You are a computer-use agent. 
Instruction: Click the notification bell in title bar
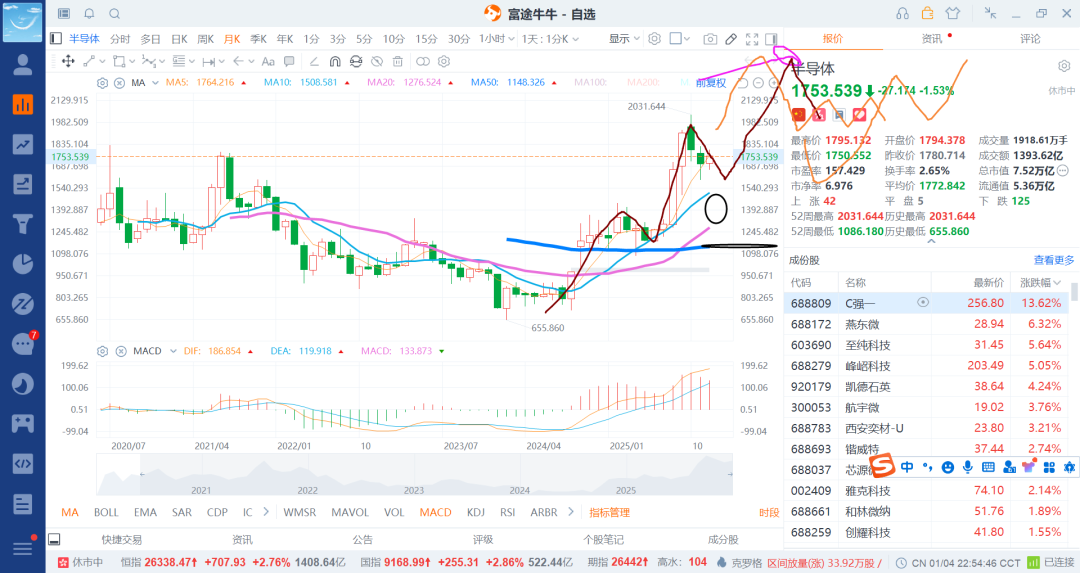[x=90, y=14]
